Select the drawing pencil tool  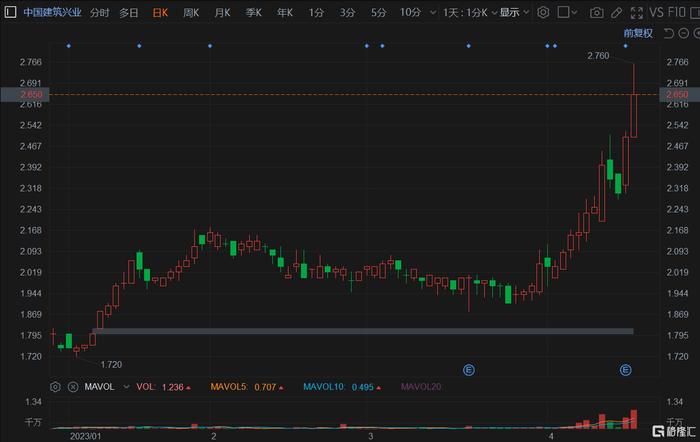(617, 13)
